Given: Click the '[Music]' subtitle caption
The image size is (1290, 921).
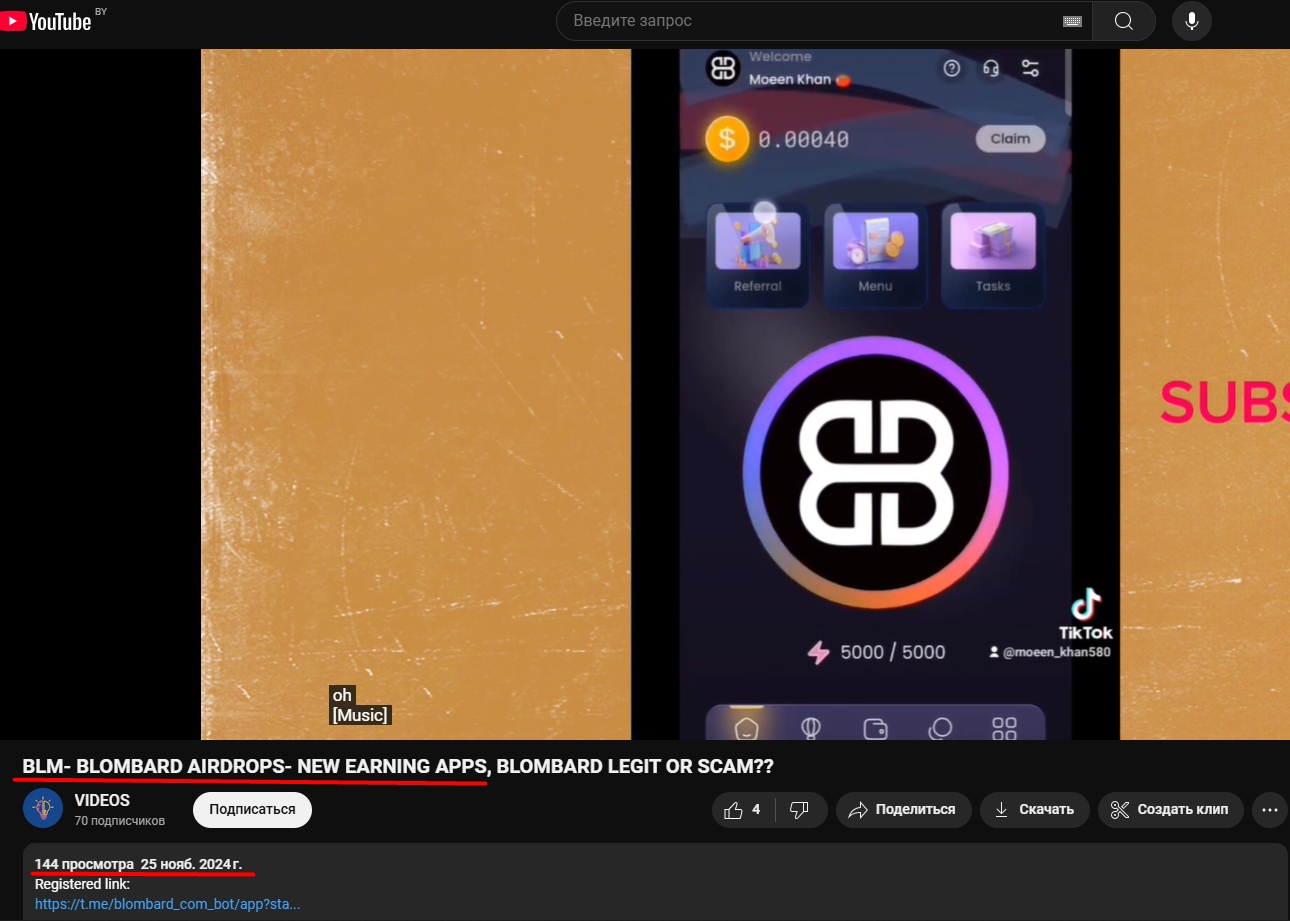Looking at the screenshot, I should (360, 715).
